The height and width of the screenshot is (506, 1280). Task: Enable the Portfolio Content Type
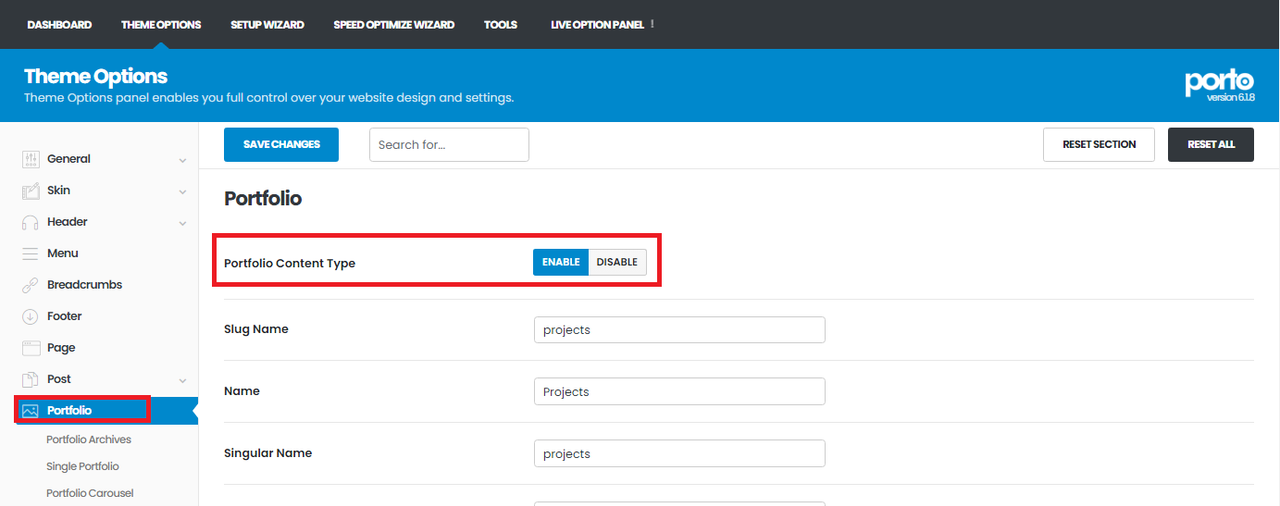click(561, 262)
